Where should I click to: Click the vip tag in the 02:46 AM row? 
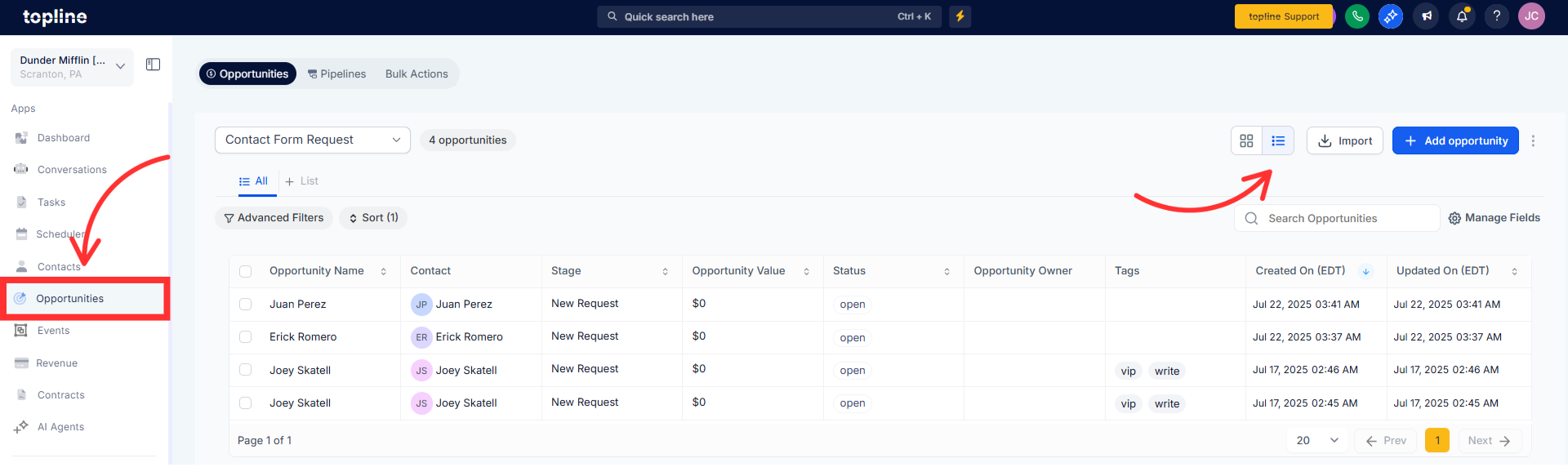pos(1129,371)
